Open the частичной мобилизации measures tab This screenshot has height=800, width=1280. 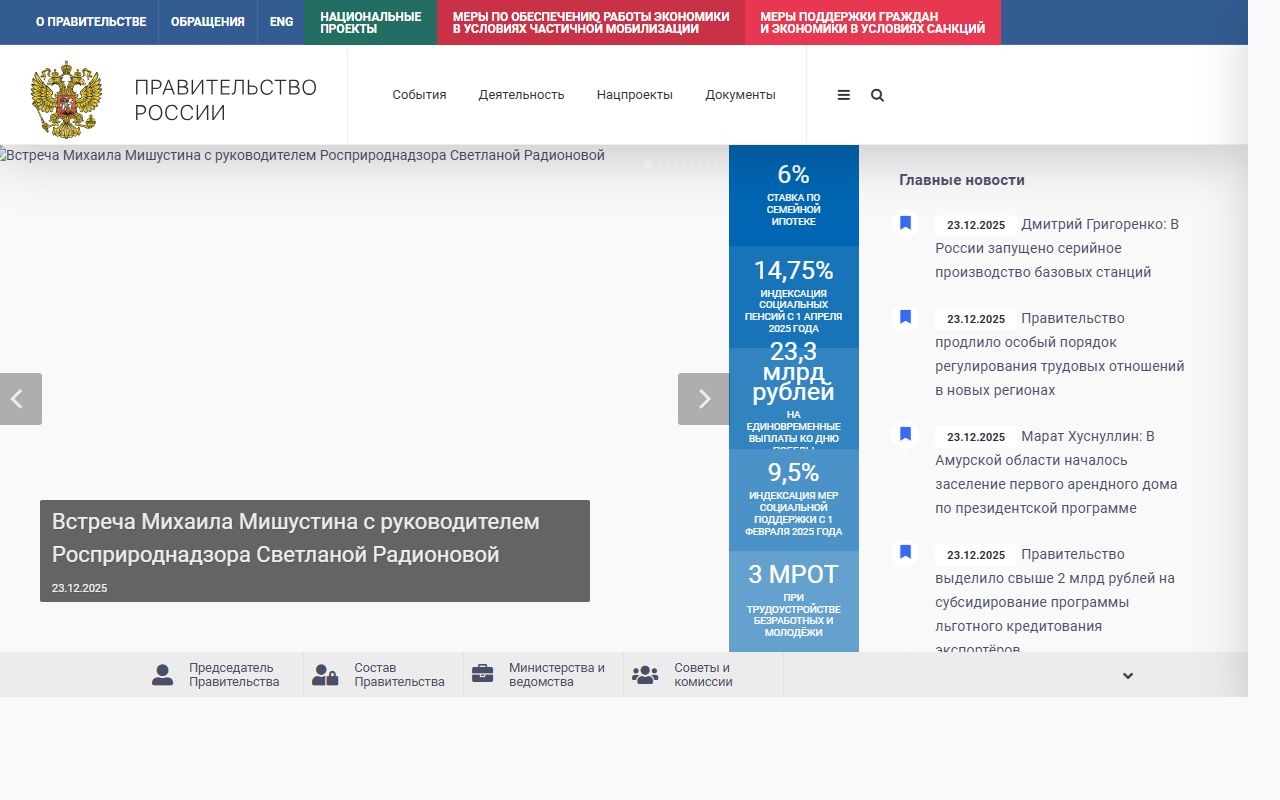click(x=591, y=22)
